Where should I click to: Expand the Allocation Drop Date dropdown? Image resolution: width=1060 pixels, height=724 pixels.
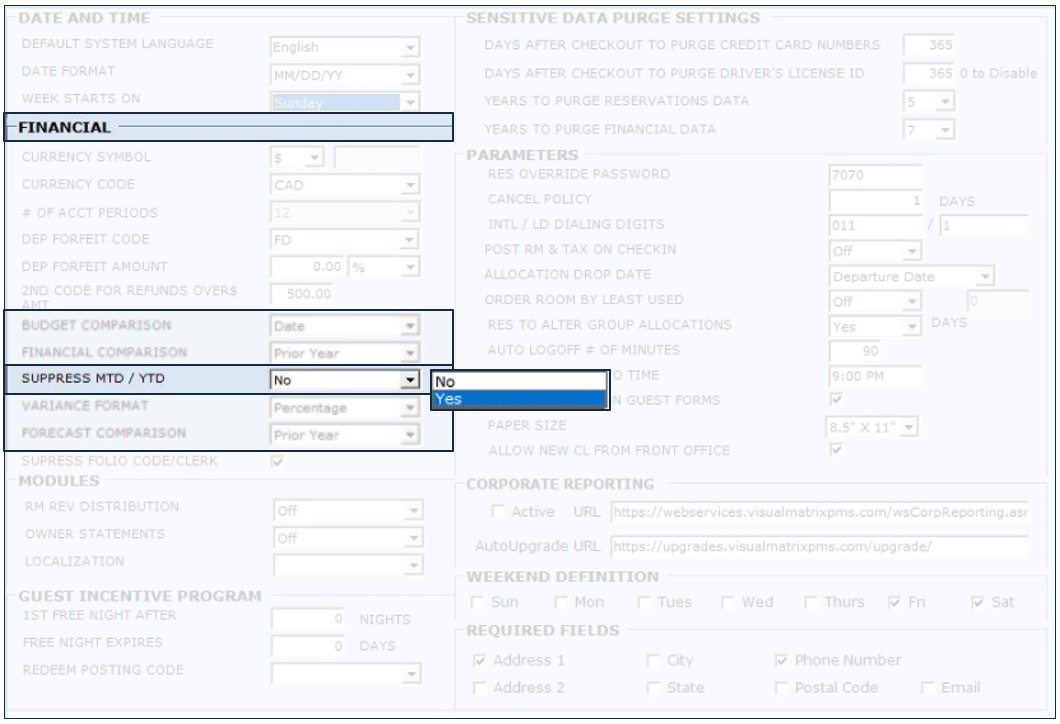pos(985,277)
